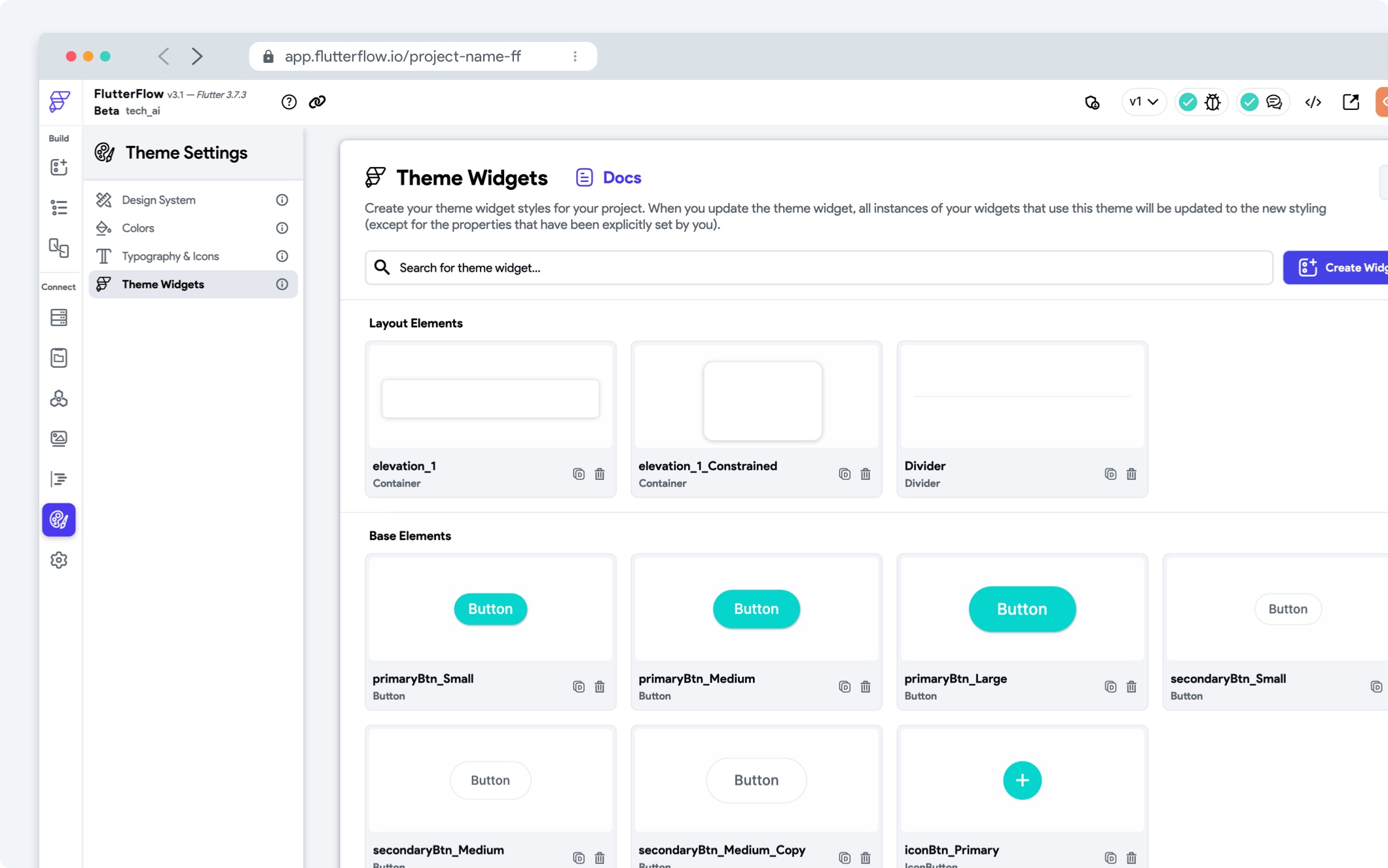
Task: Expand the v1 version dropdown
Action: [1144, 102]
